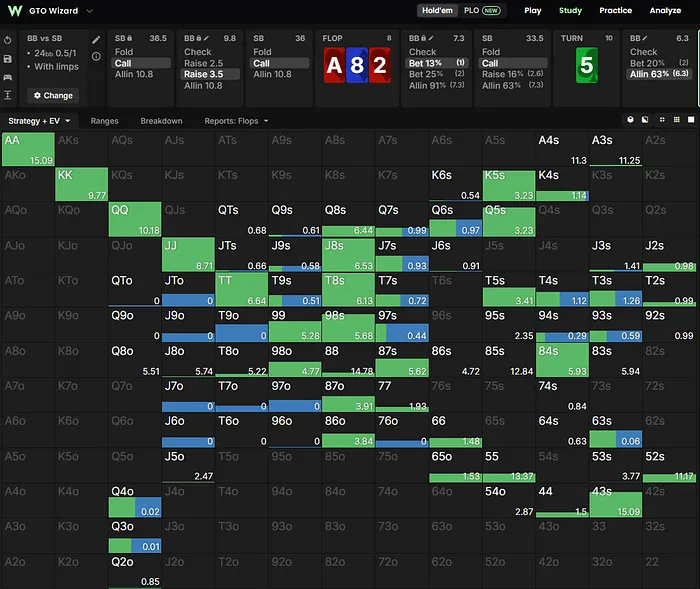This screenshot has height=589, width=700.
Task: Select Bet 20% in BB 6.3 node
Action: pyautogui.click(x=659, y=63)
